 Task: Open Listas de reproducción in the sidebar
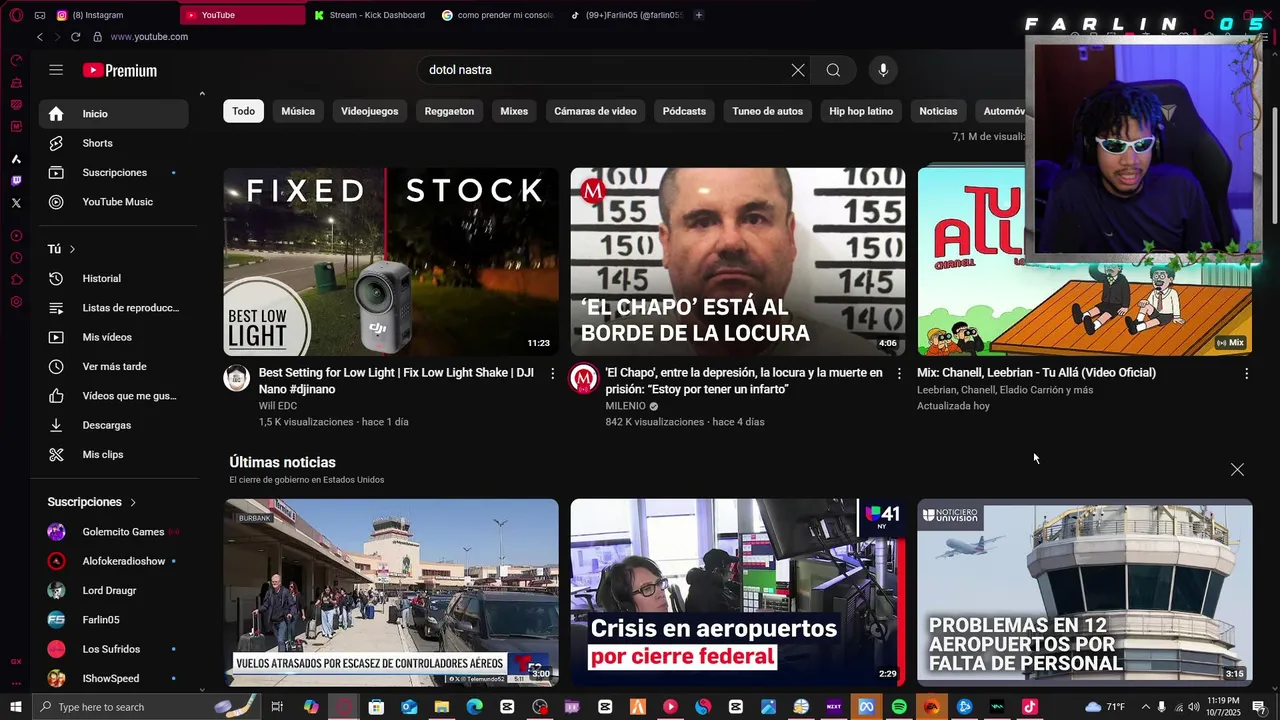coord(113,308)
